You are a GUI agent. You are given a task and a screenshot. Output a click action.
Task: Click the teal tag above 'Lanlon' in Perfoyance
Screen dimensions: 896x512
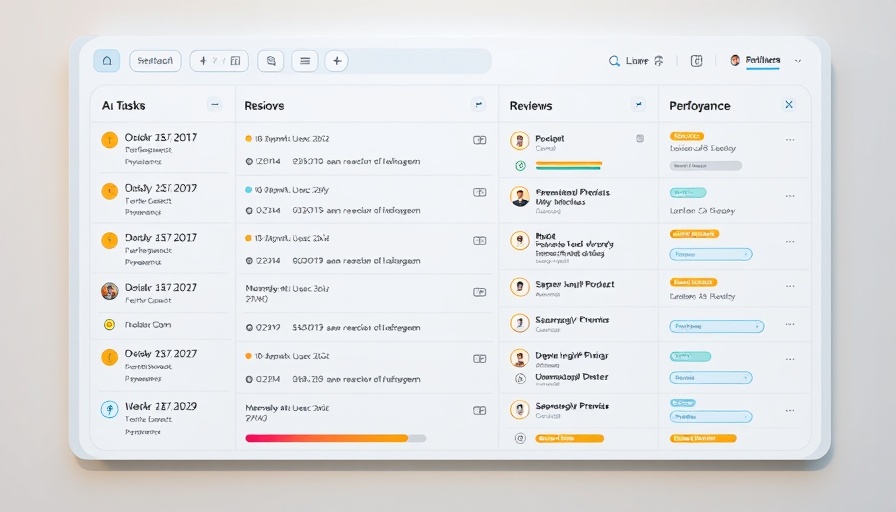pyautogui.click(x=688, y=193)
